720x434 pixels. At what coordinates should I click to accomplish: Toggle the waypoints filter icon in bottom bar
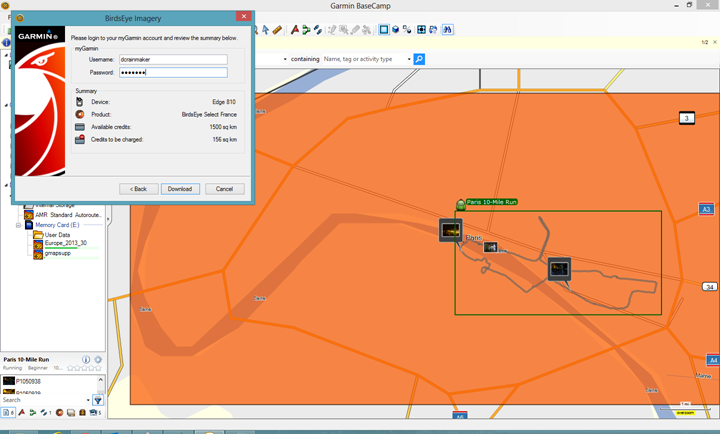[21, 412]
